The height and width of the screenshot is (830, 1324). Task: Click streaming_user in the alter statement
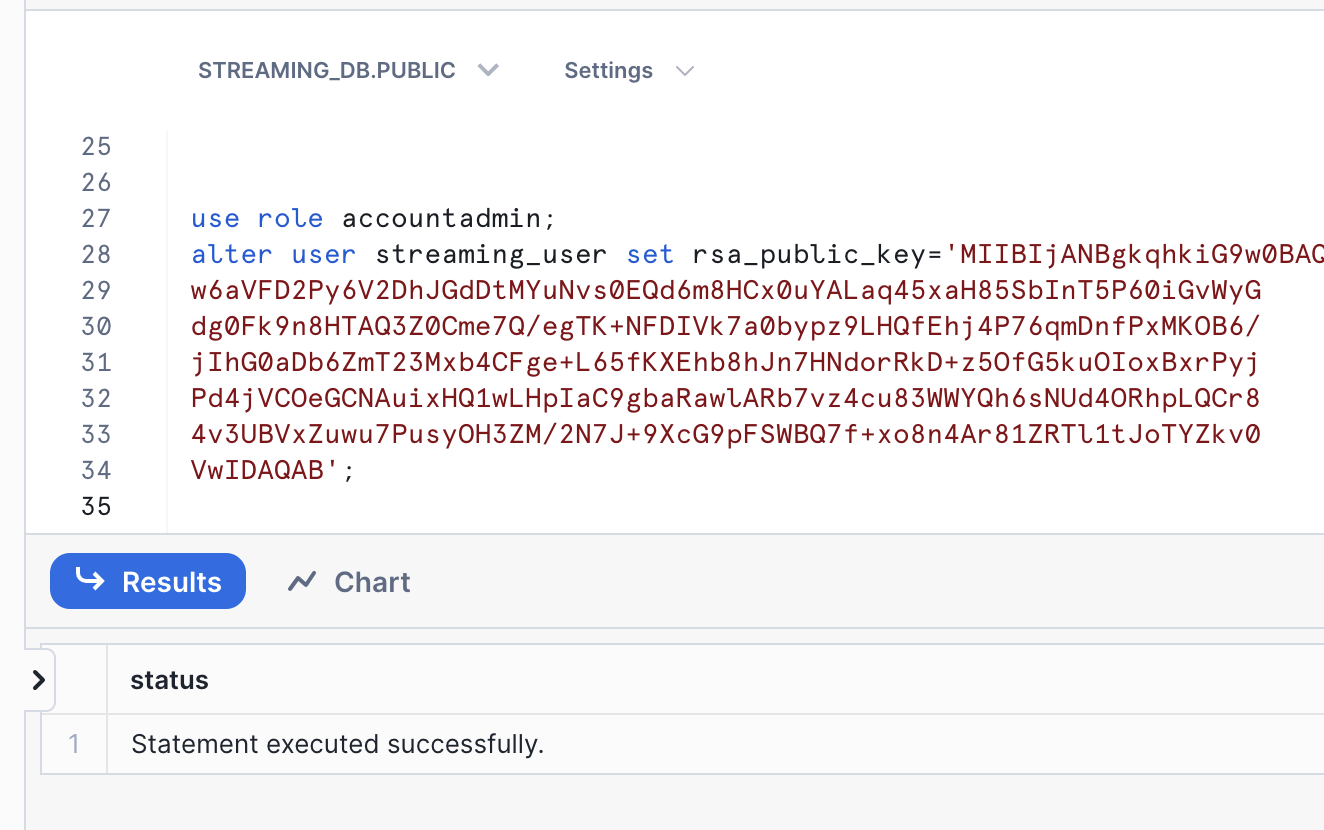[491, 254]
